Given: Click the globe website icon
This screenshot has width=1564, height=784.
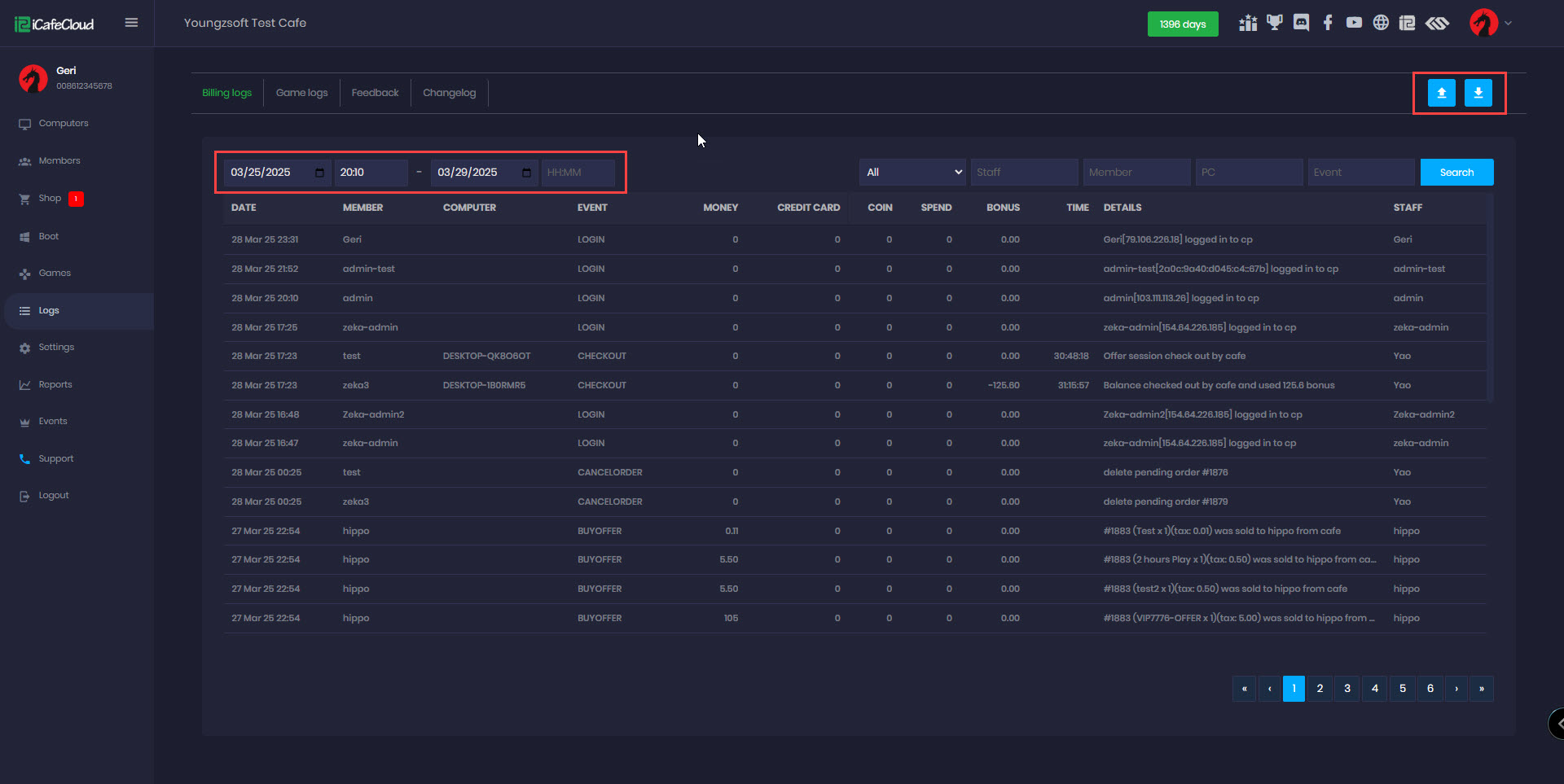Looking at the screenshot, I should [1381, 23].
